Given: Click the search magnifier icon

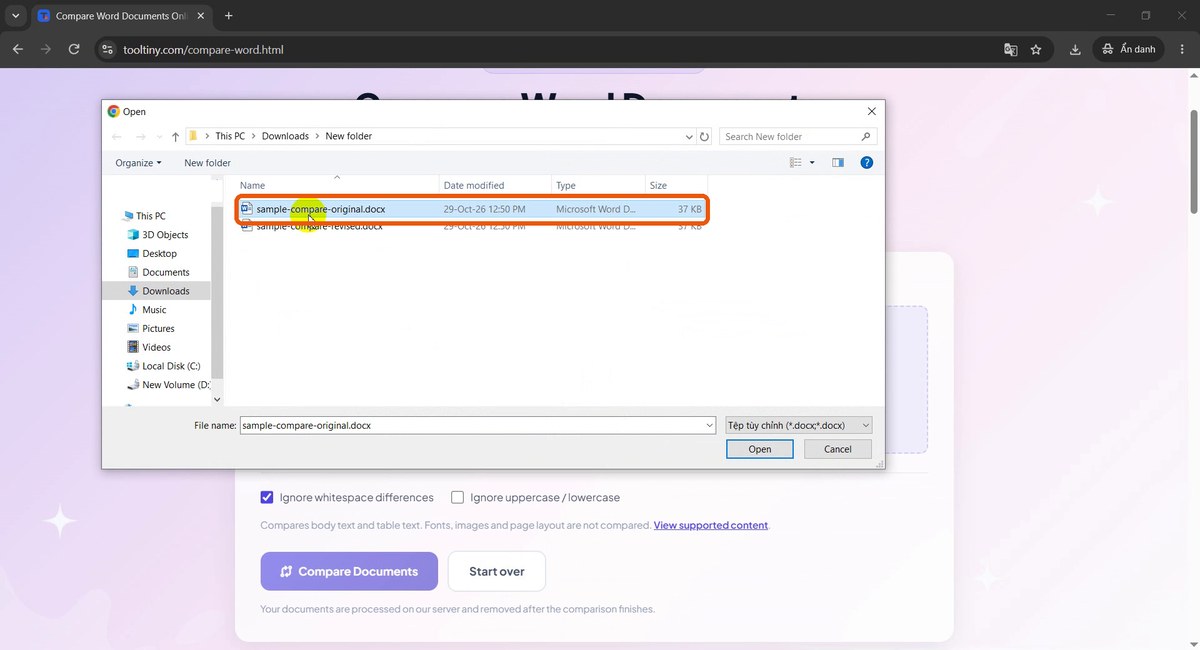Looking at the screenshot, I should (x=866, y=137).
